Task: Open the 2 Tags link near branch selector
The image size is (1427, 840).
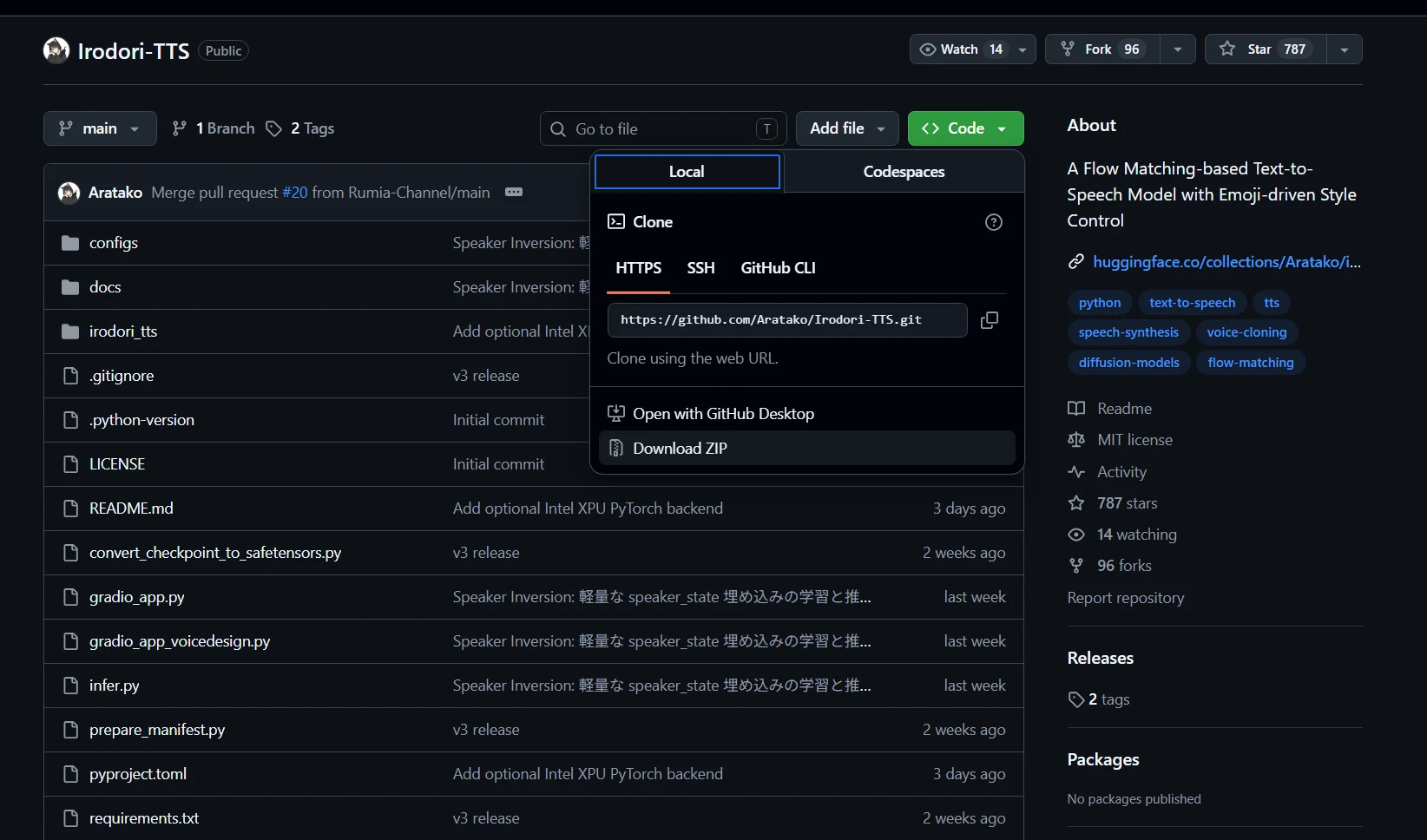Action: coord(300,128)
